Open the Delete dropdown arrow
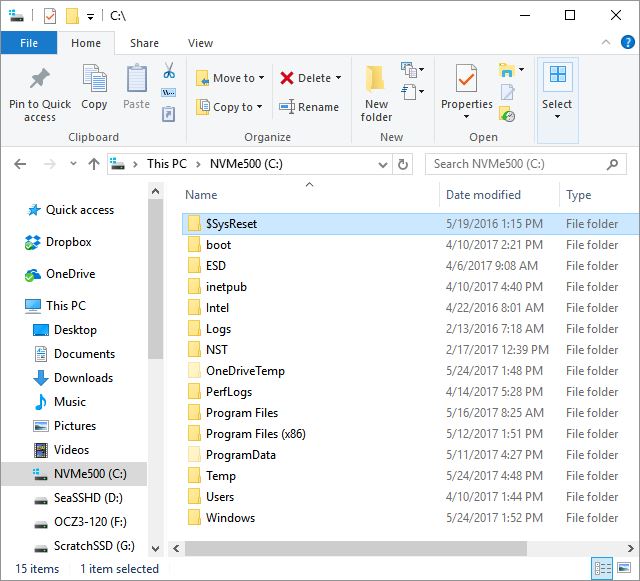 [x=338, y=77]
